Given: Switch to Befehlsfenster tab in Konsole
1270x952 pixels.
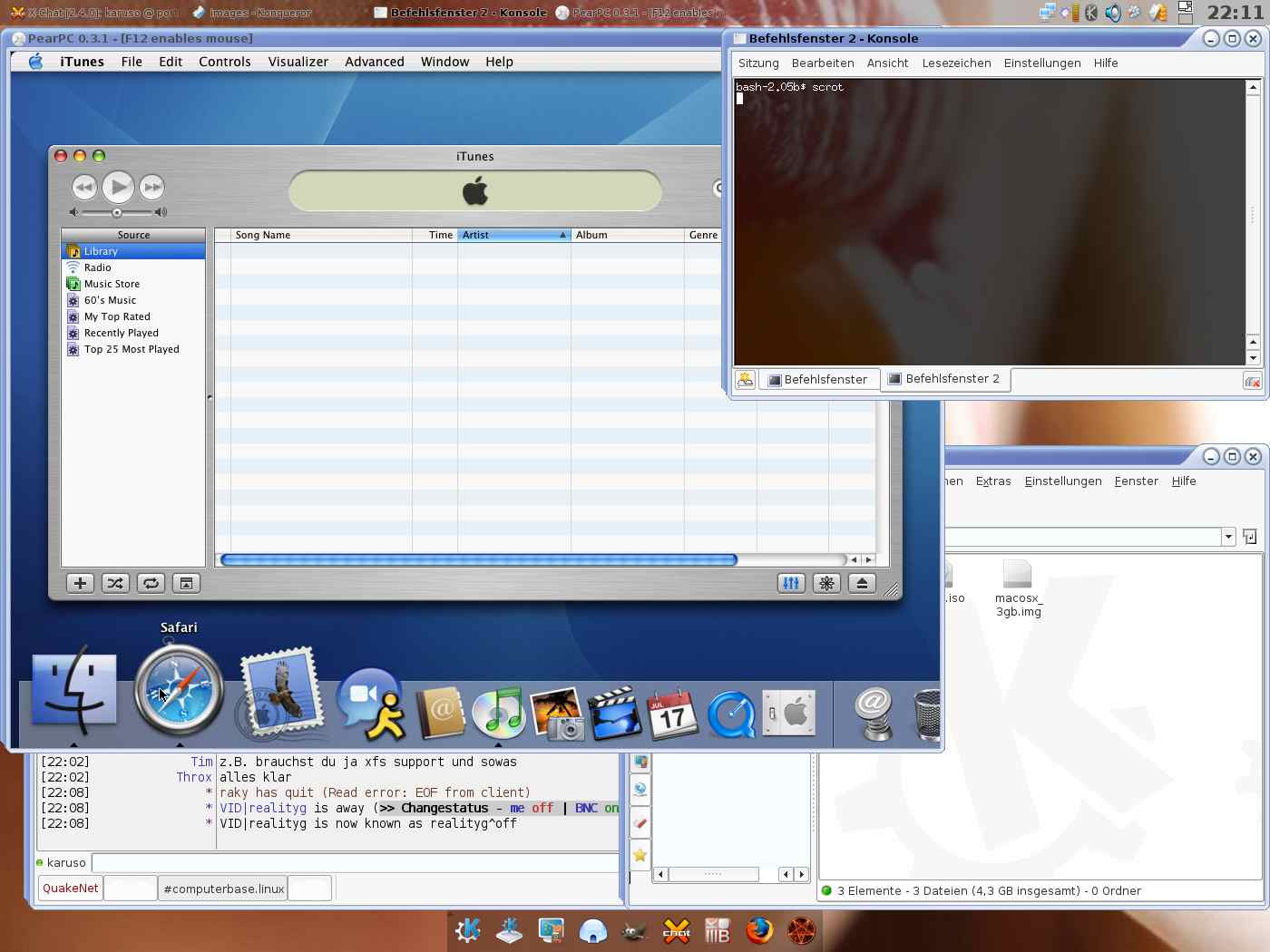Looking at the screenshot, I should click(818, 379).
